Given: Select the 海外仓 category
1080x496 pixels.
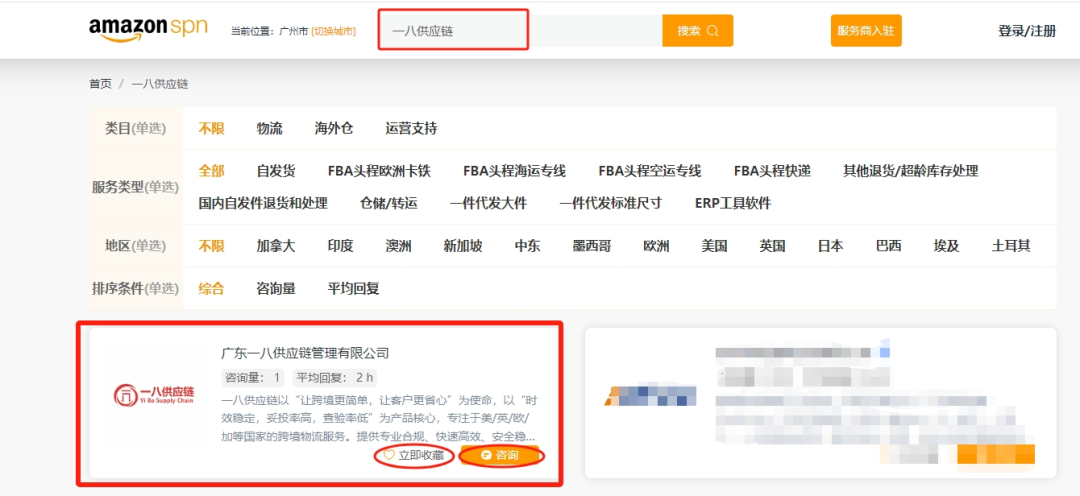Looking at the screenshot, I should (x=334, y=128).
